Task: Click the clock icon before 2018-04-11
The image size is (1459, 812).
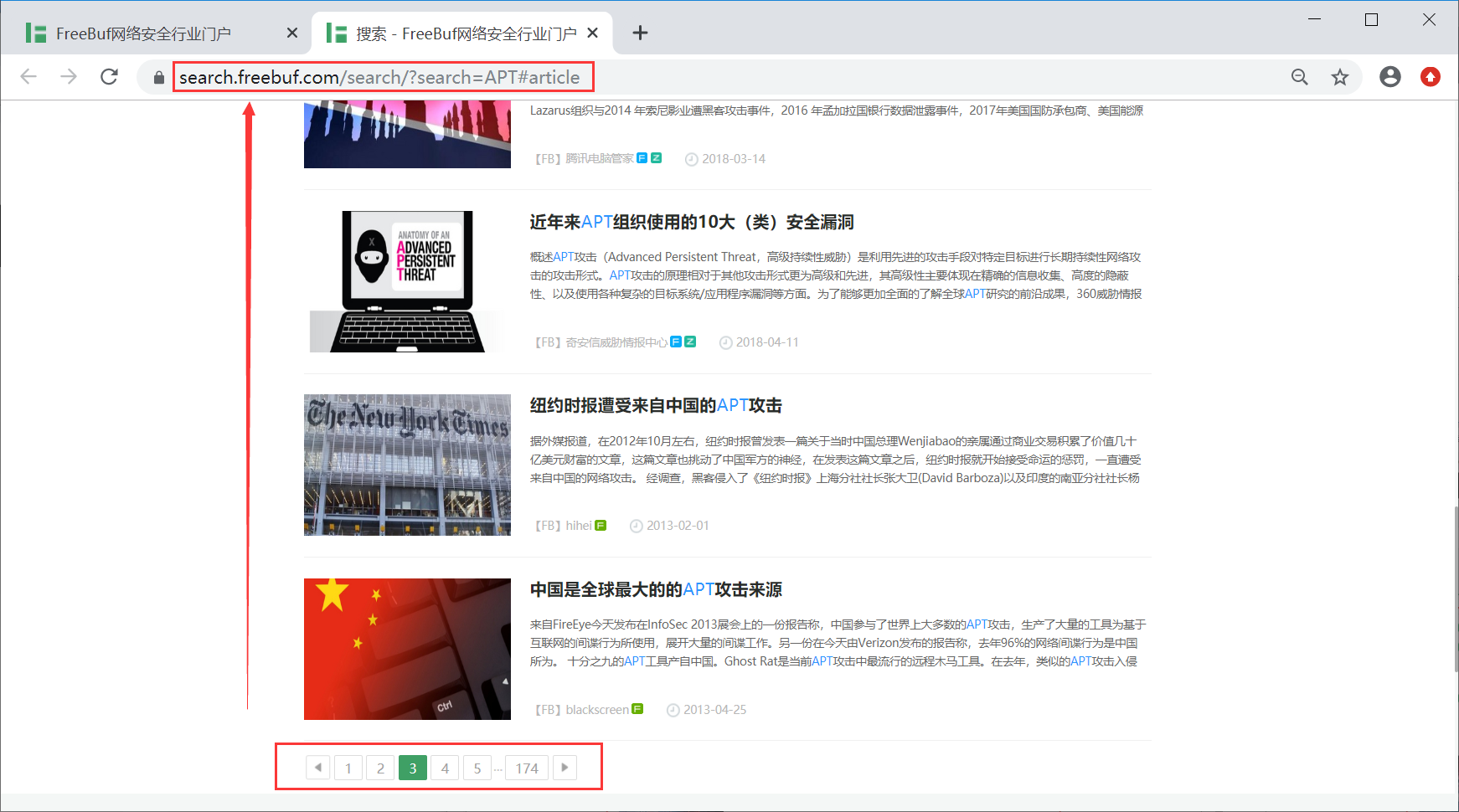Action: pyautogui.click(x=726, y=342)
